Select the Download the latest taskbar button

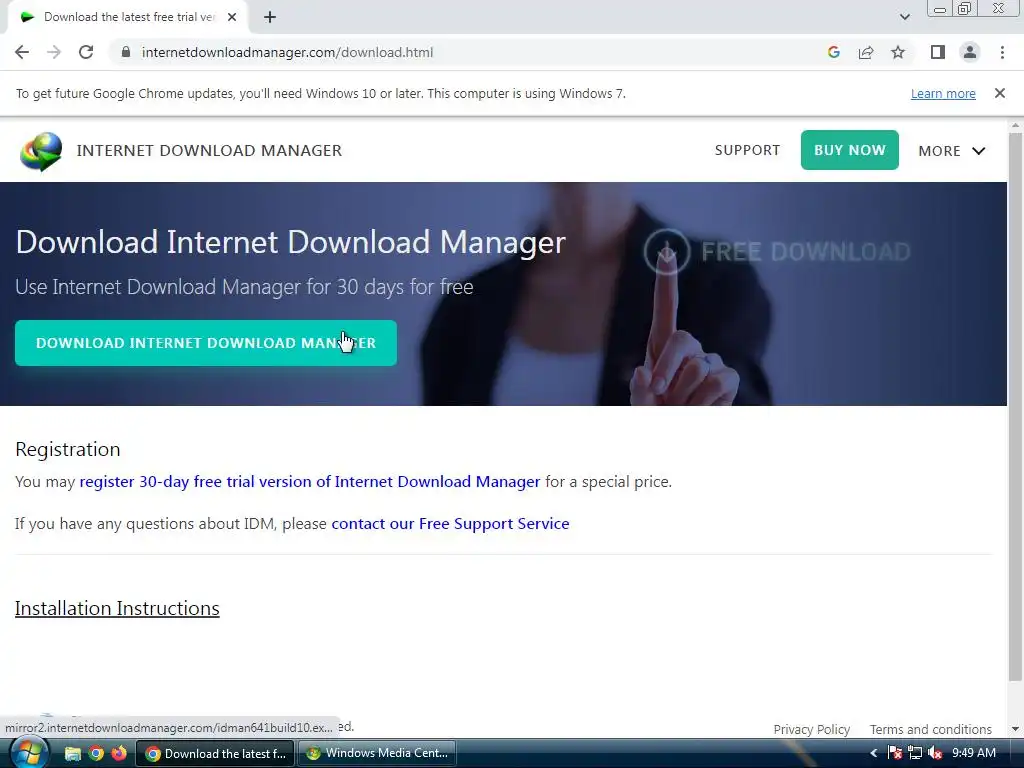click(215, 753)
